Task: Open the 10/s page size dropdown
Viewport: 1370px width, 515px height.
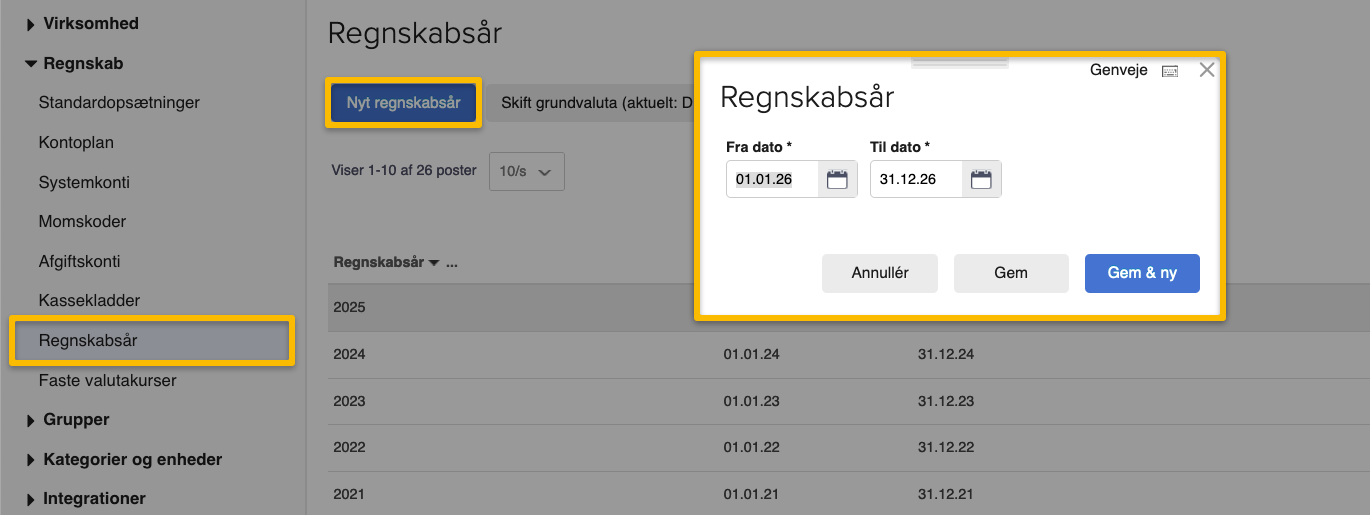Action: pyautogui.click(x=526, y=172)
